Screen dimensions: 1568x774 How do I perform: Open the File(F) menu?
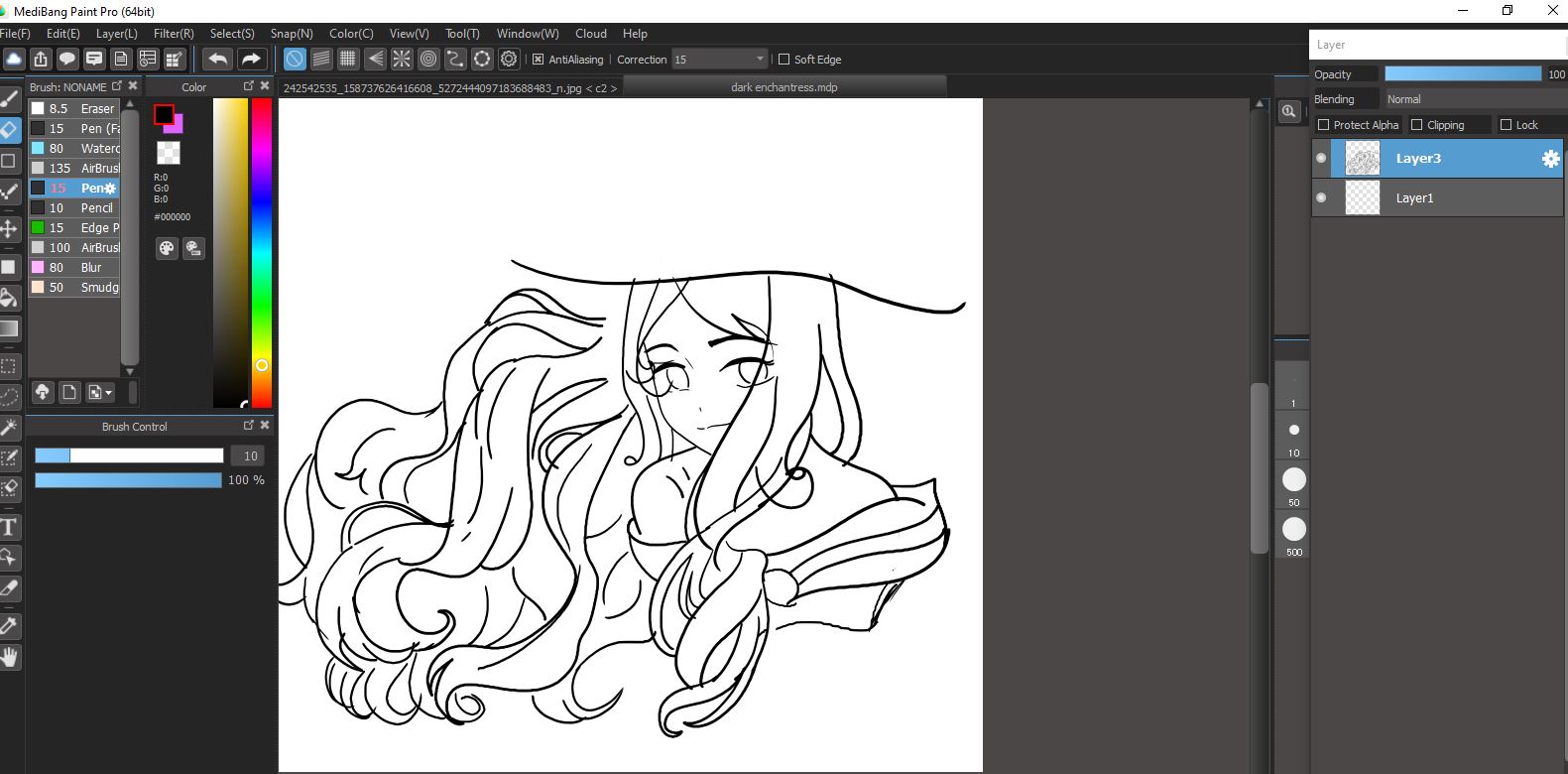coord(15,33)
